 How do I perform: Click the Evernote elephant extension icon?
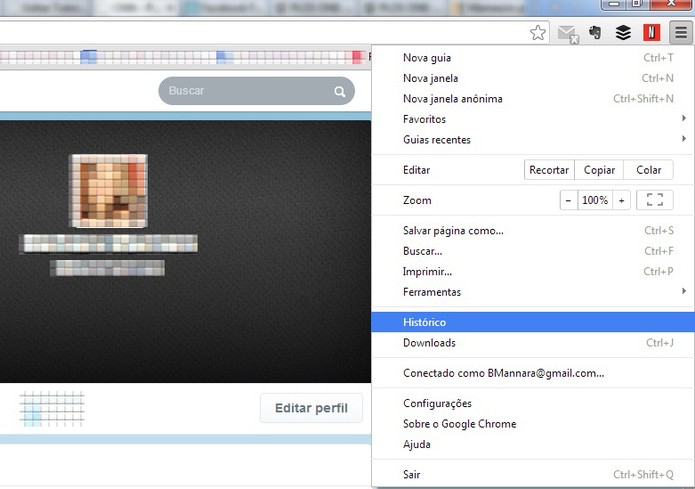[x=595, y=32]
